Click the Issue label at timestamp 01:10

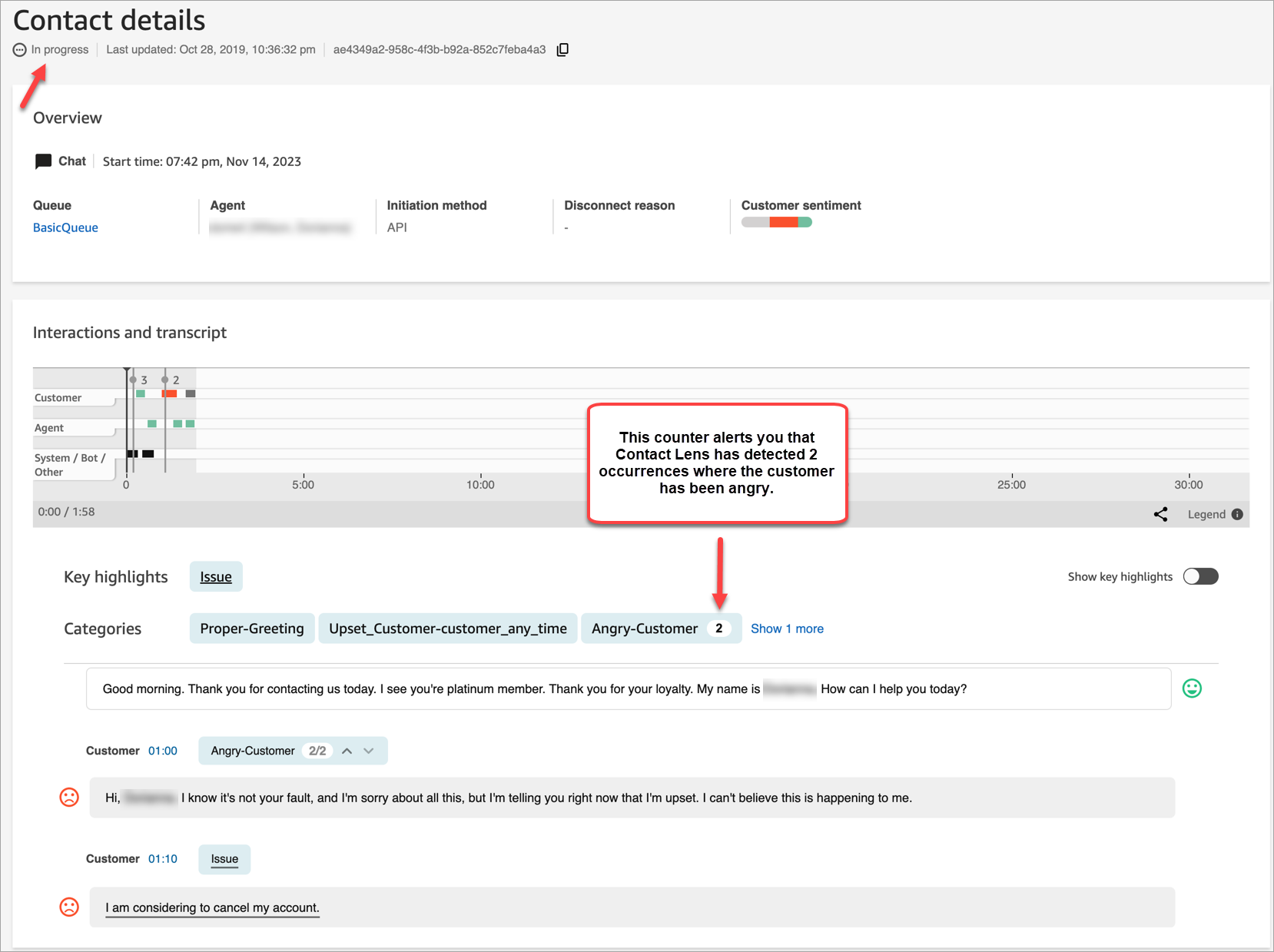coord(224,859)
